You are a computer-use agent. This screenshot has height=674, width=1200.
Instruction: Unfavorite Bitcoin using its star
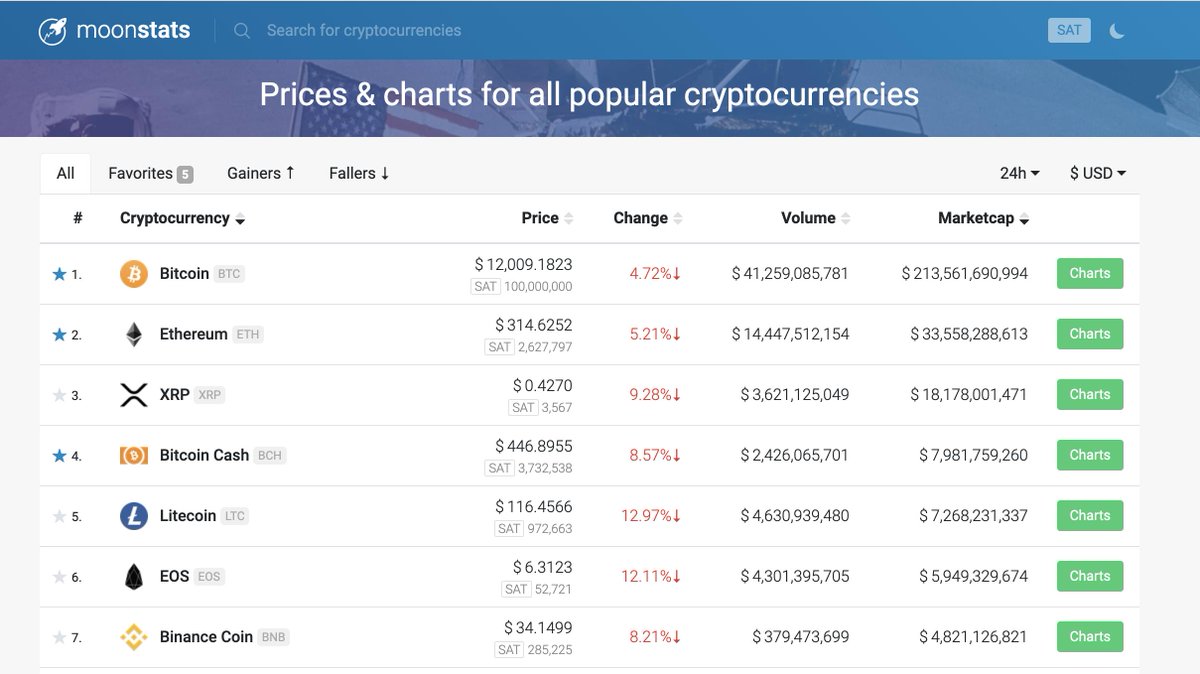click(x=59, y=274)
